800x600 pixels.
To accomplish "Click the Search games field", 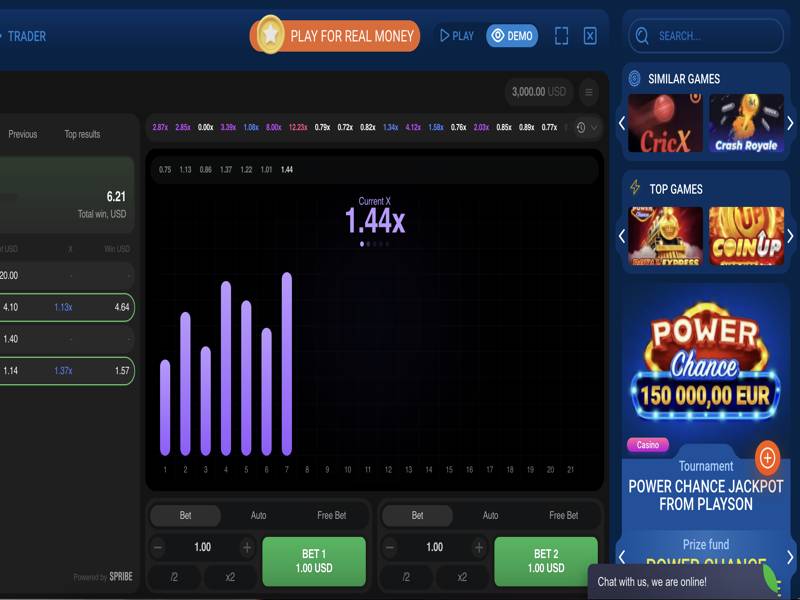I will coord(706,36).
